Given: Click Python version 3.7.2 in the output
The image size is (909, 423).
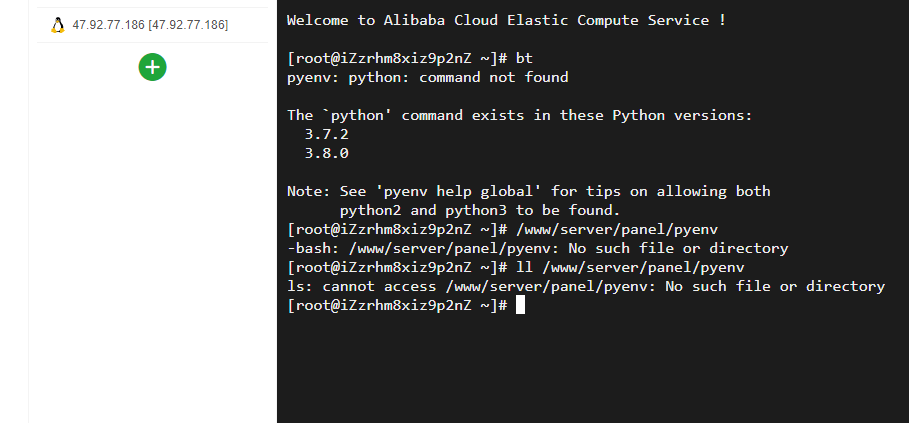Looking at the screenshot, I should (x=326, y=134).
